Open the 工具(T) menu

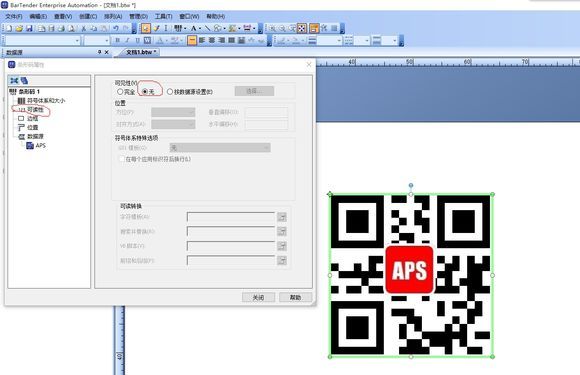click(163, 16)
